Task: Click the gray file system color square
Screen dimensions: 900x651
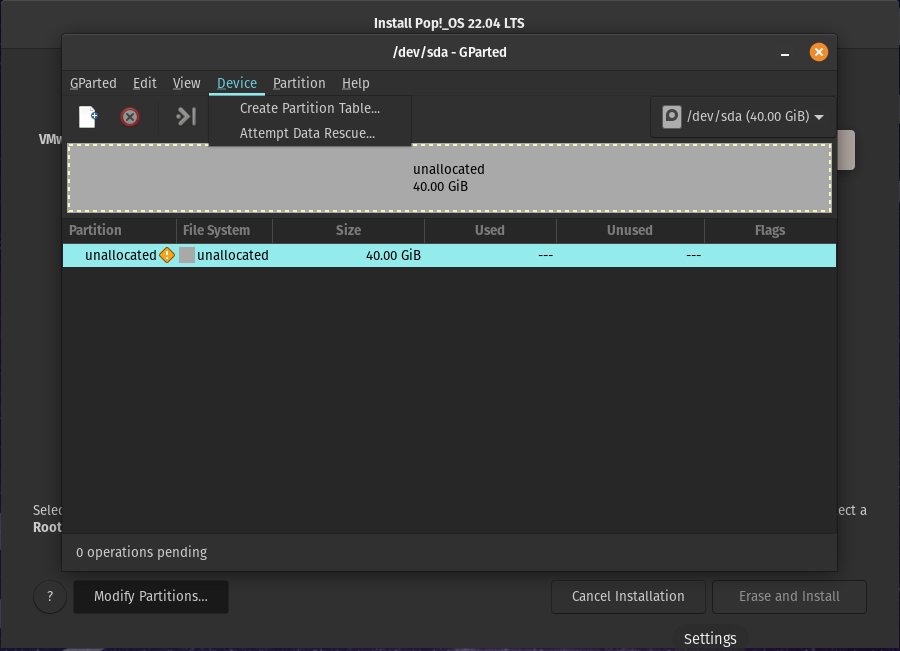Action: pyautogui.click(x=187, y=255)
